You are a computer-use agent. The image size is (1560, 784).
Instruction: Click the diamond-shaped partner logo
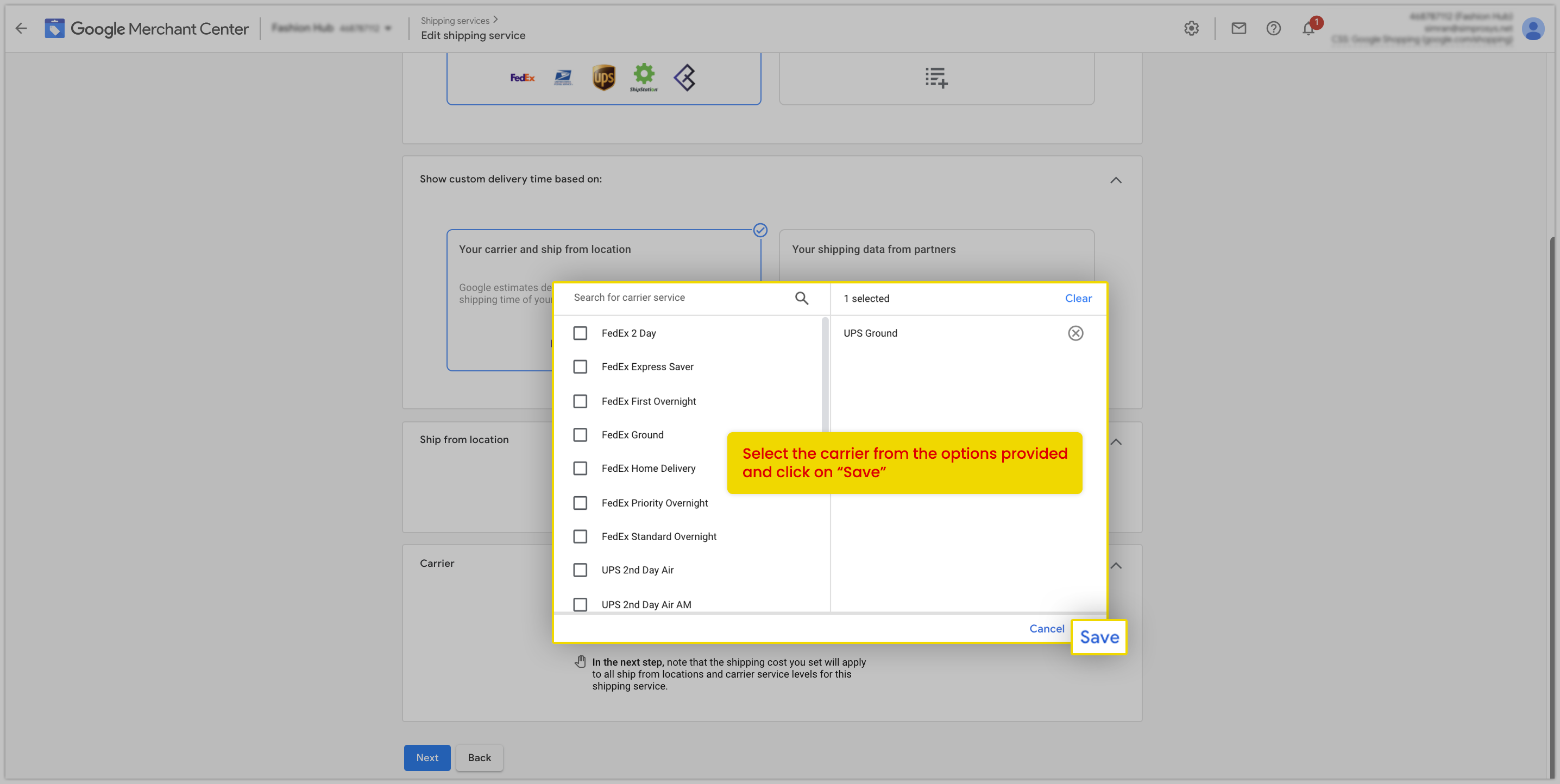point(684,78)
